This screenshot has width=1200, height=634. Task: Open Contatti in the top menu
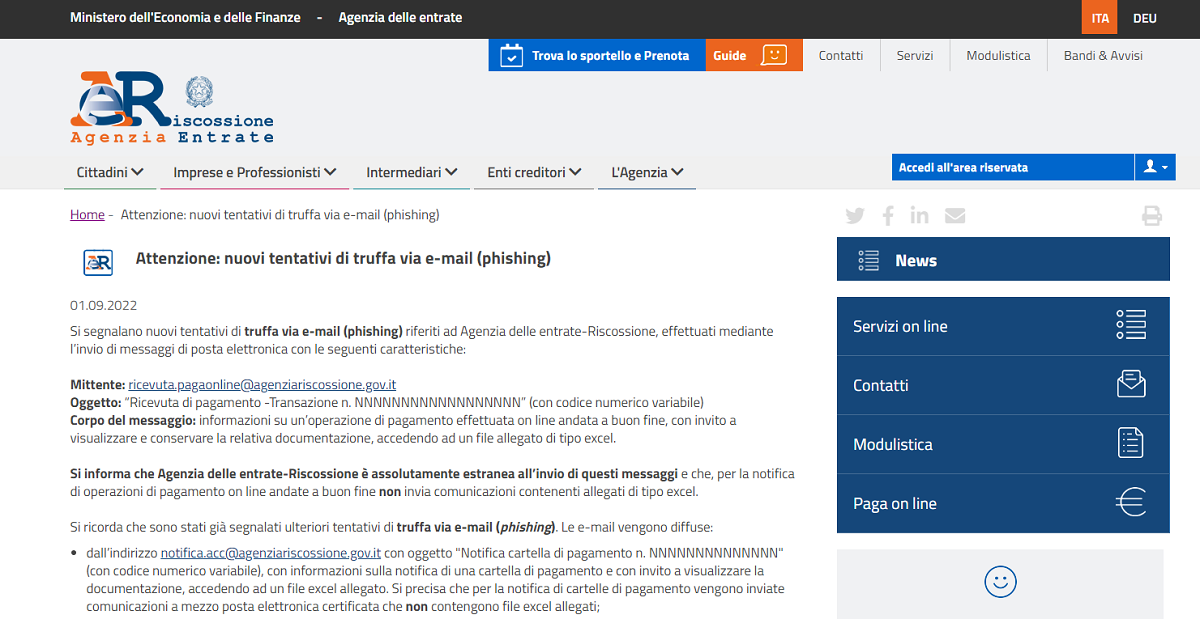[x=841, y=56]
